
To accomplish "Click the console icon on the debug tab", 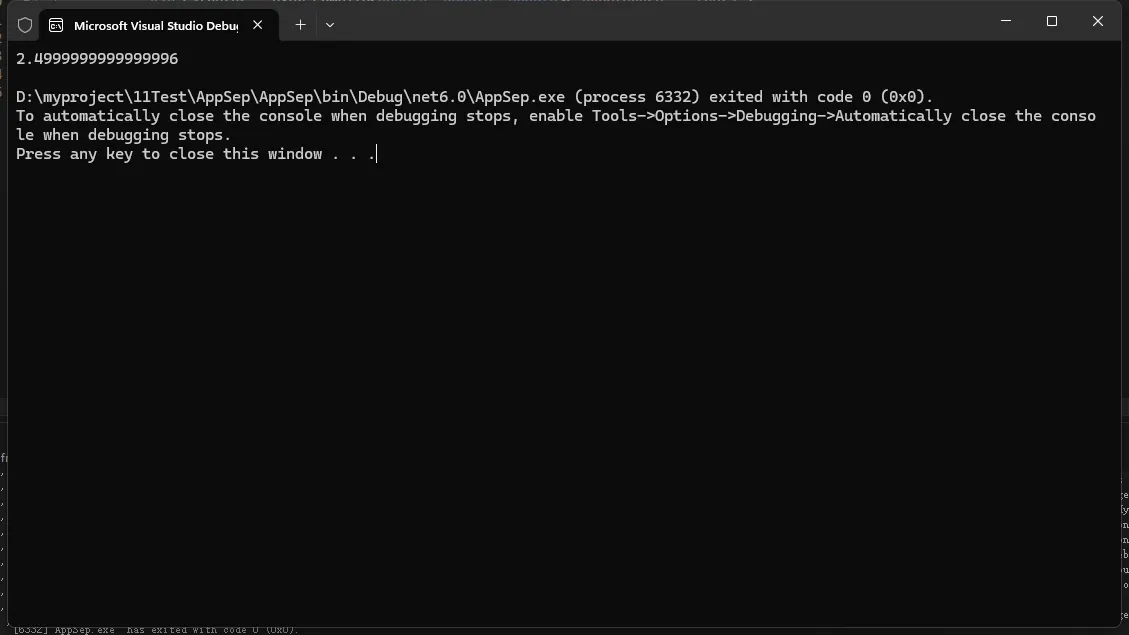I will click(x=57, y=25).
